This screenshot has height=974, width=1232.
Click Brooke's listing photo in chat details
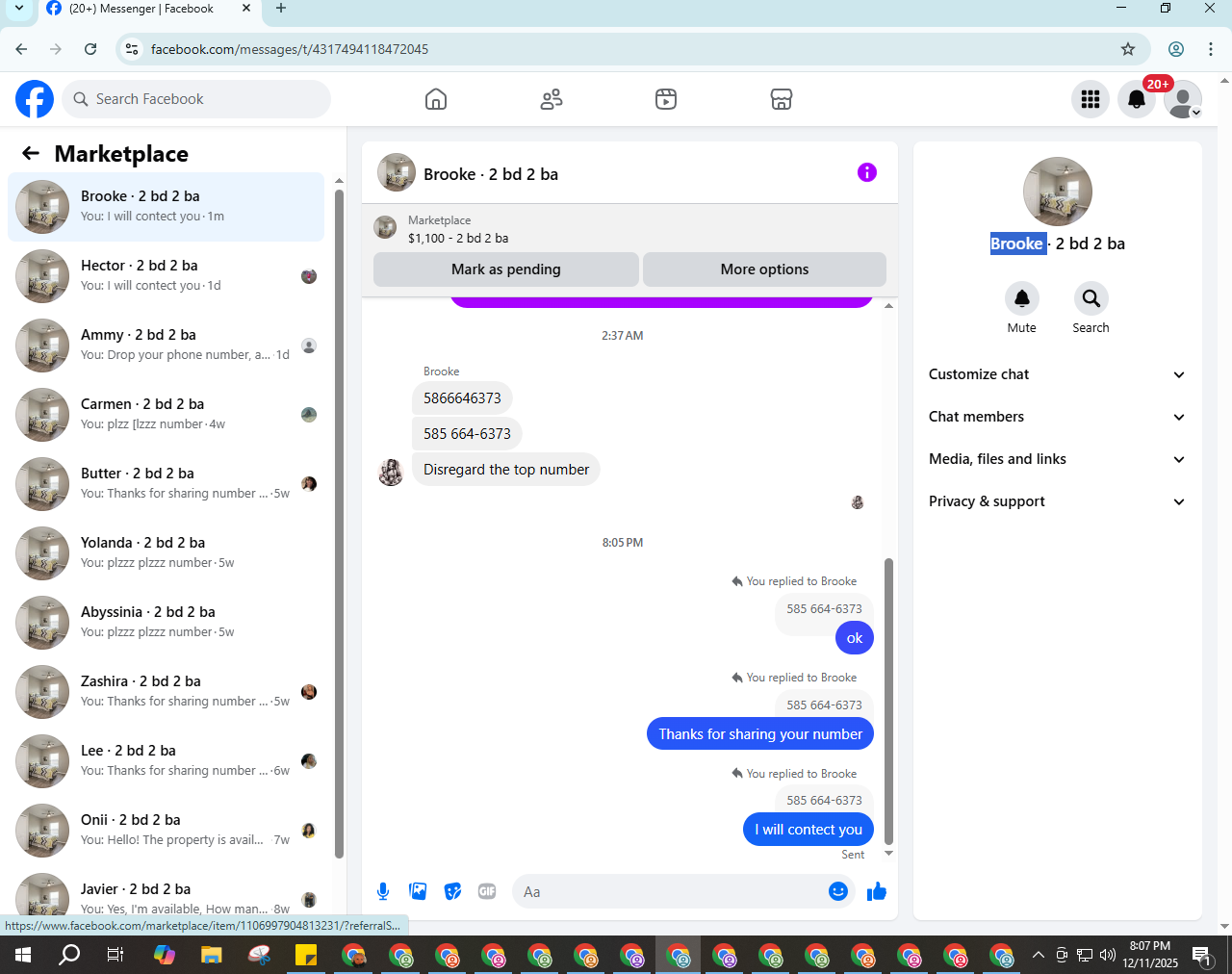pyautogui.click(x=1058, y=192)
